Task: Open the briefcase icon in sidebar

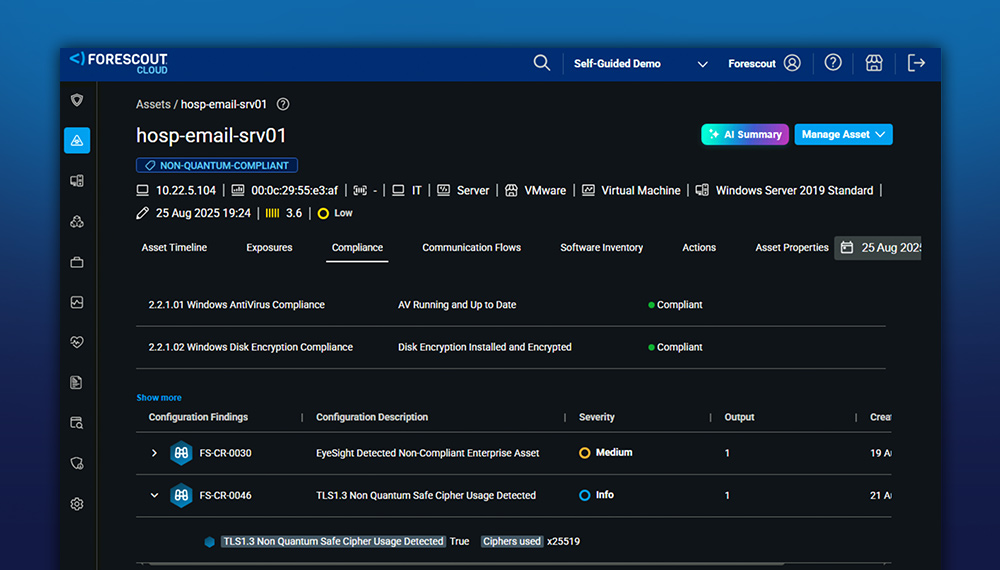Action: click(77, 262)
